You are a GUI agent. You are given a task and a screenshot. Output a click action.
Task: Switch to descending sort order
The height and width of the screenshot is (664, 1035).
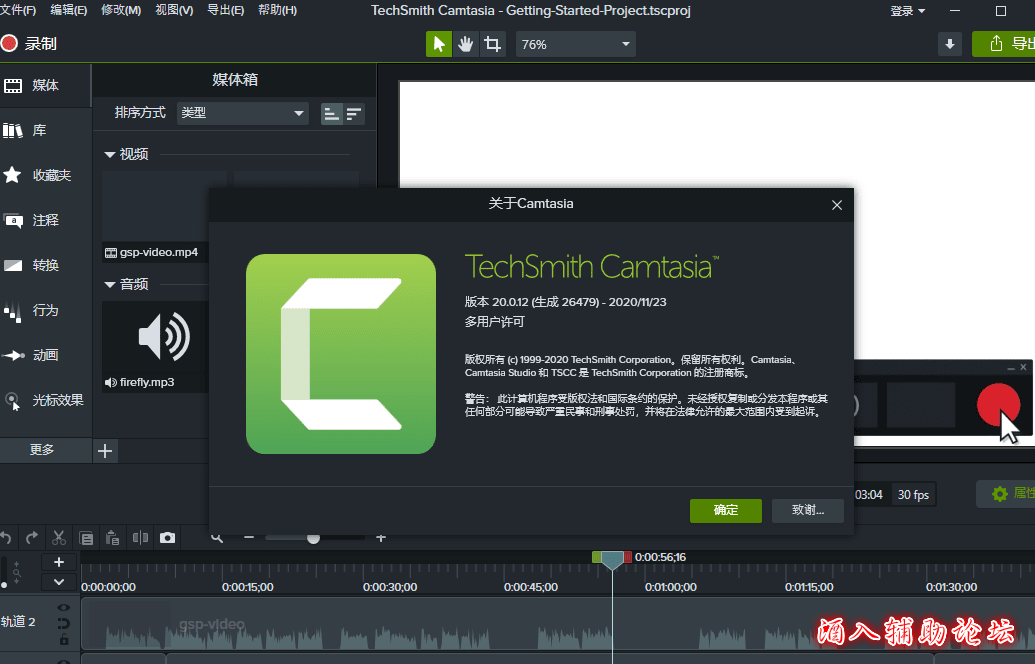pyautogui.click(x=354, y=113)
